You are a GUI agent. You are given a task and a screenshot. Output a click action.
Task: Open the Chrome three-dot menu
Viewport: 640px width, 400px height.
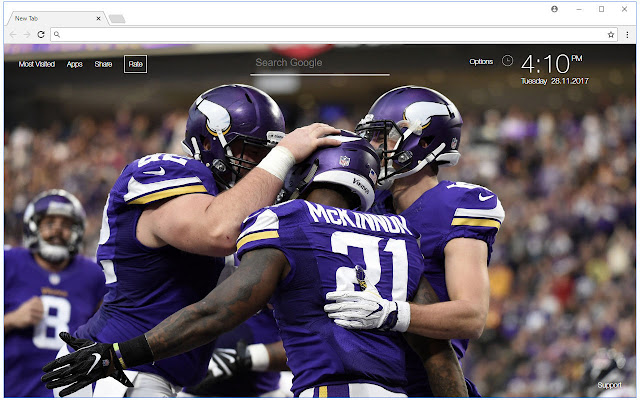pyautogui.click(x=627, y=35)
